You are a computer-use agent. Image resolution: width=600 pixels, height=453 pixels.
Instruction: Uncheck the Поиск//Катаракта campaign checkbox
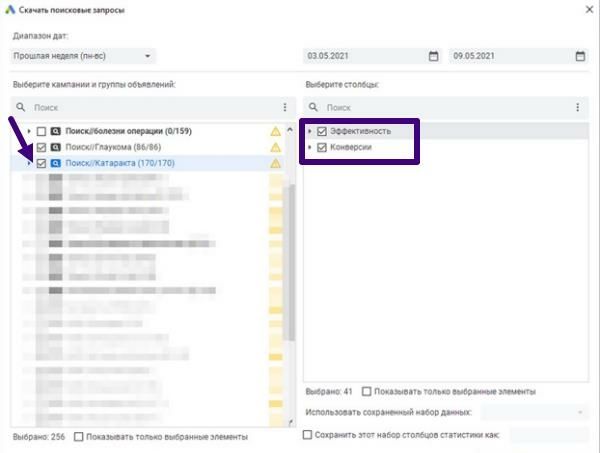pyautogui.click(x=41, y=163)
